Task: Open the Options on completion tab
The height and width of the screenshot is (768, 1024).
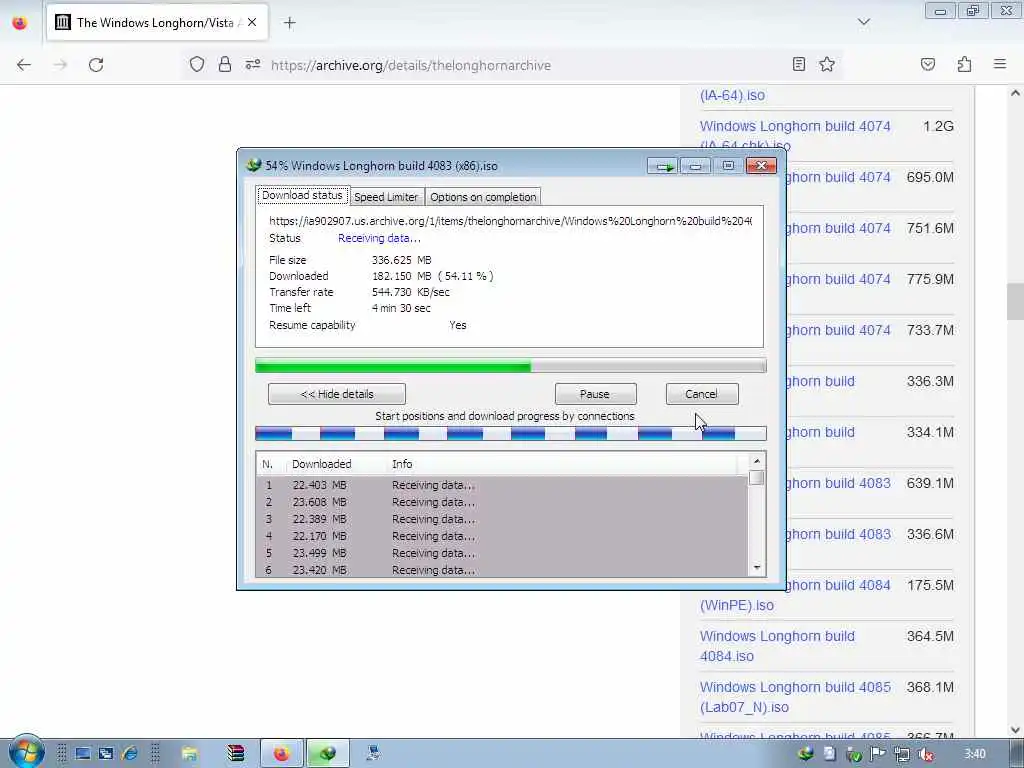Action: [x=483, y=197]
